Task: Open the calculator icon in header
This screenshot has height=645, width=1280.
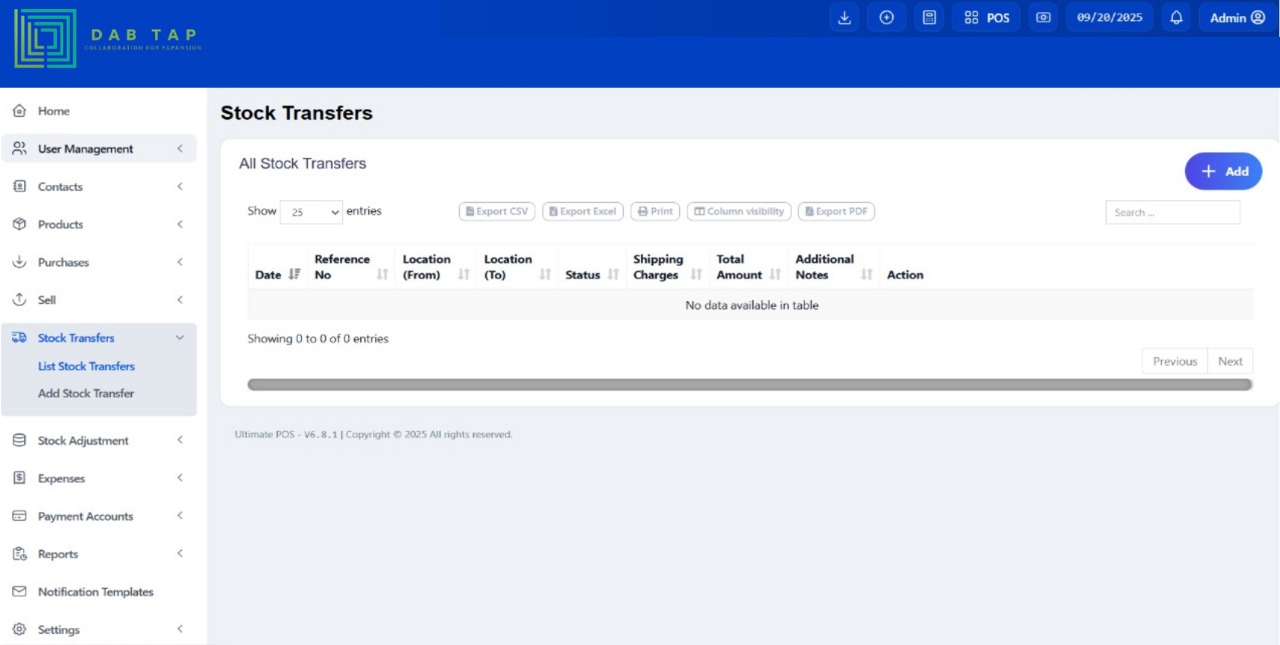Action: (929, 18)
